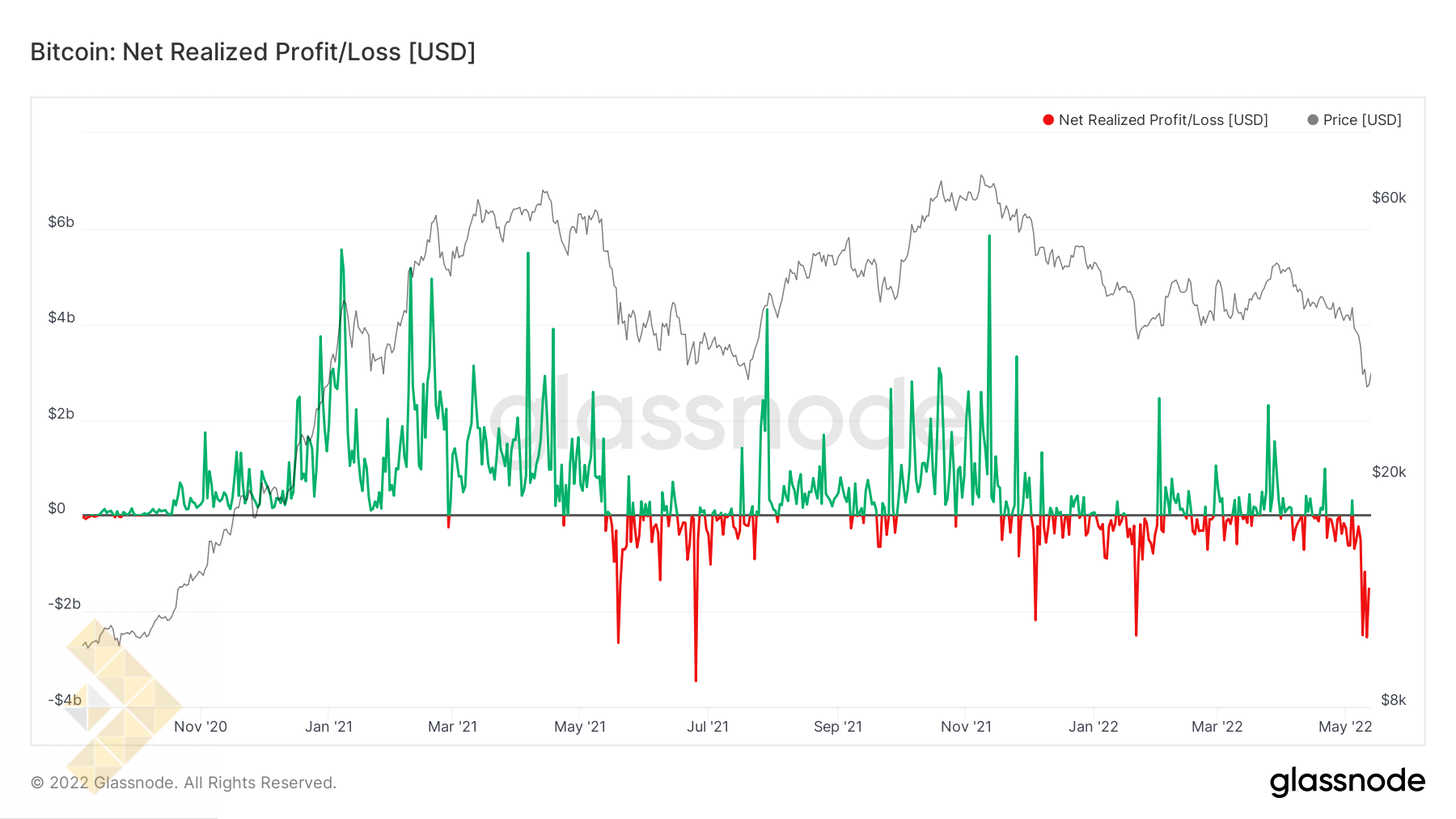Select the Jan '21 x-axis label
The height and width of the screenshot is (819, 1456).
329,726
